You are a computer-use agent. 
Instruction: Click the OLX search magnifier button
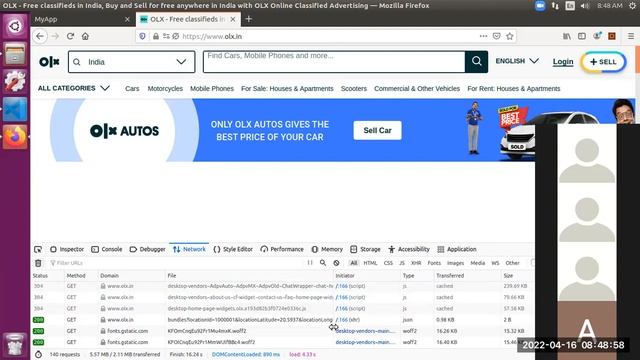click(476, 62)
